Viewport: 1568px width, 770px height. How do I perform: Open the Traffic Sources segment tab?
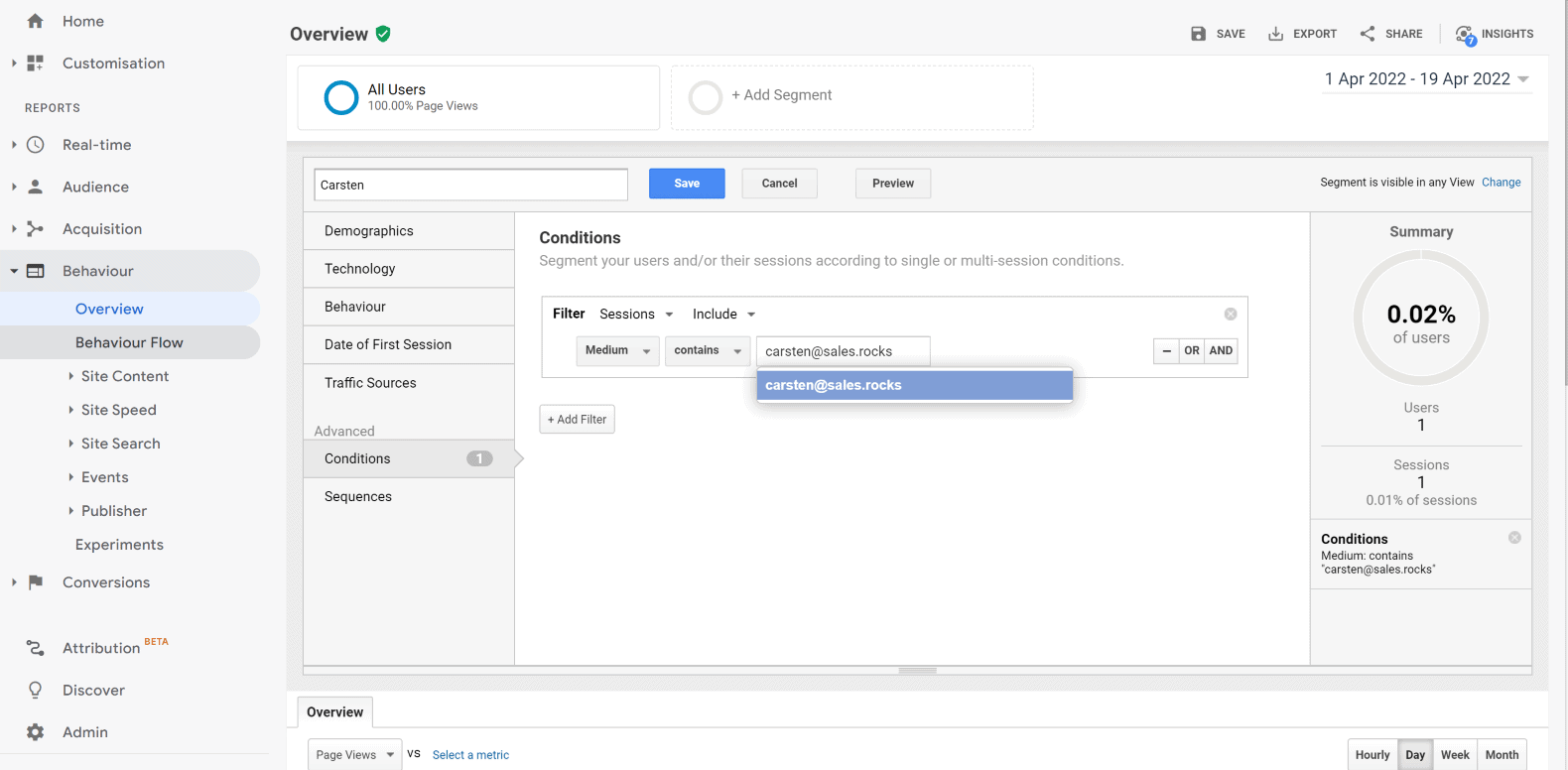370,383
